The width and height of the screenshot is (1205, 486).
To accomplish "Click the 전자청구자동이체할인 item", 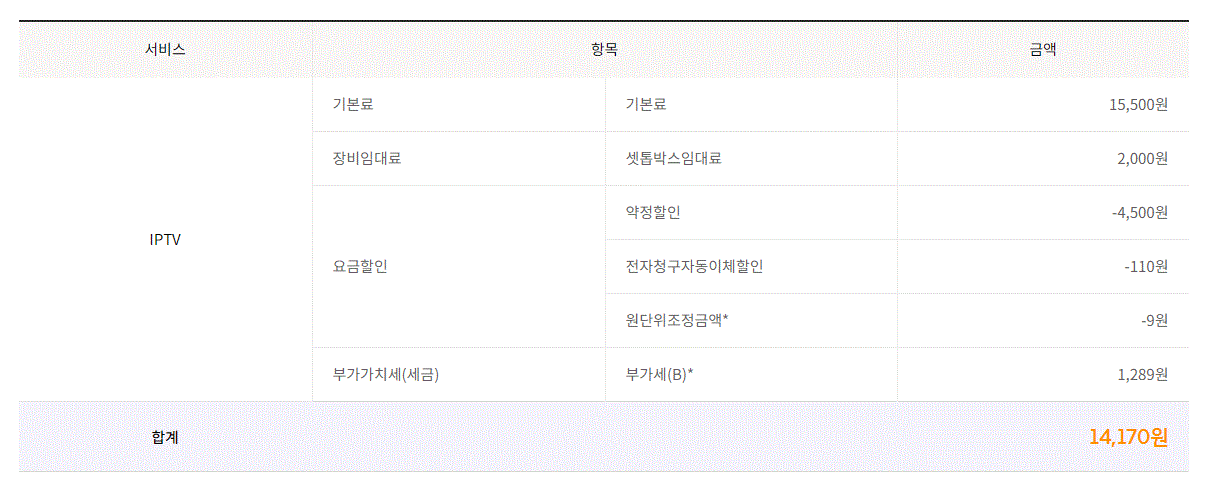I will [694, 266].
